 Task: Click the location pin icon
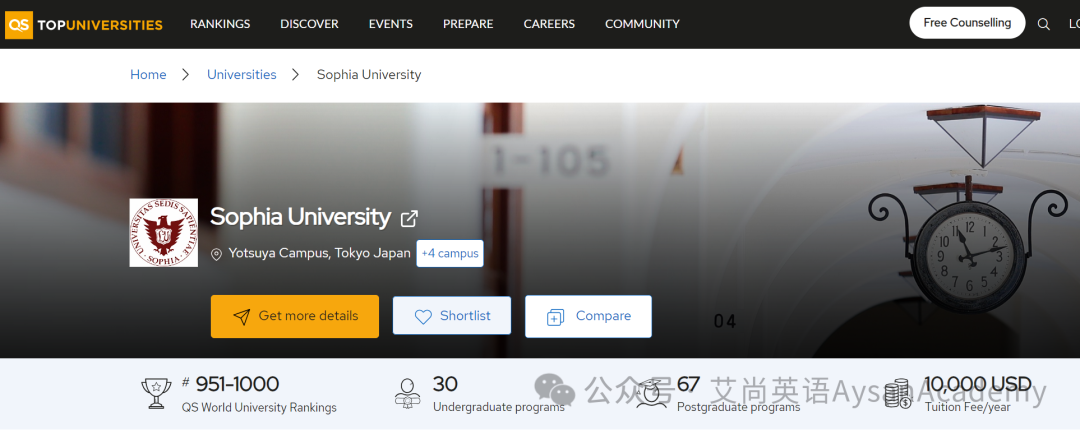pyautogui.click(x=216, y=254)
